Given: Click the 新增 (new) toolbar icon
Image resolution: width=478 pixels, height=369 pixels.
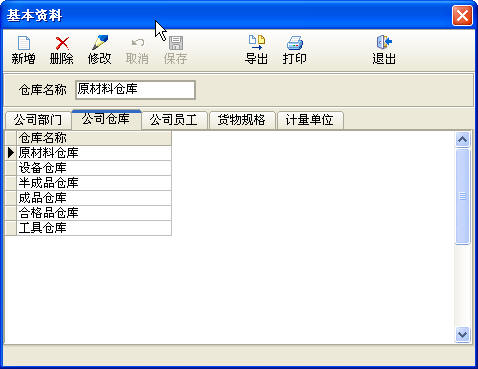Looking at the screenshot, I should [x=24, y=43].
